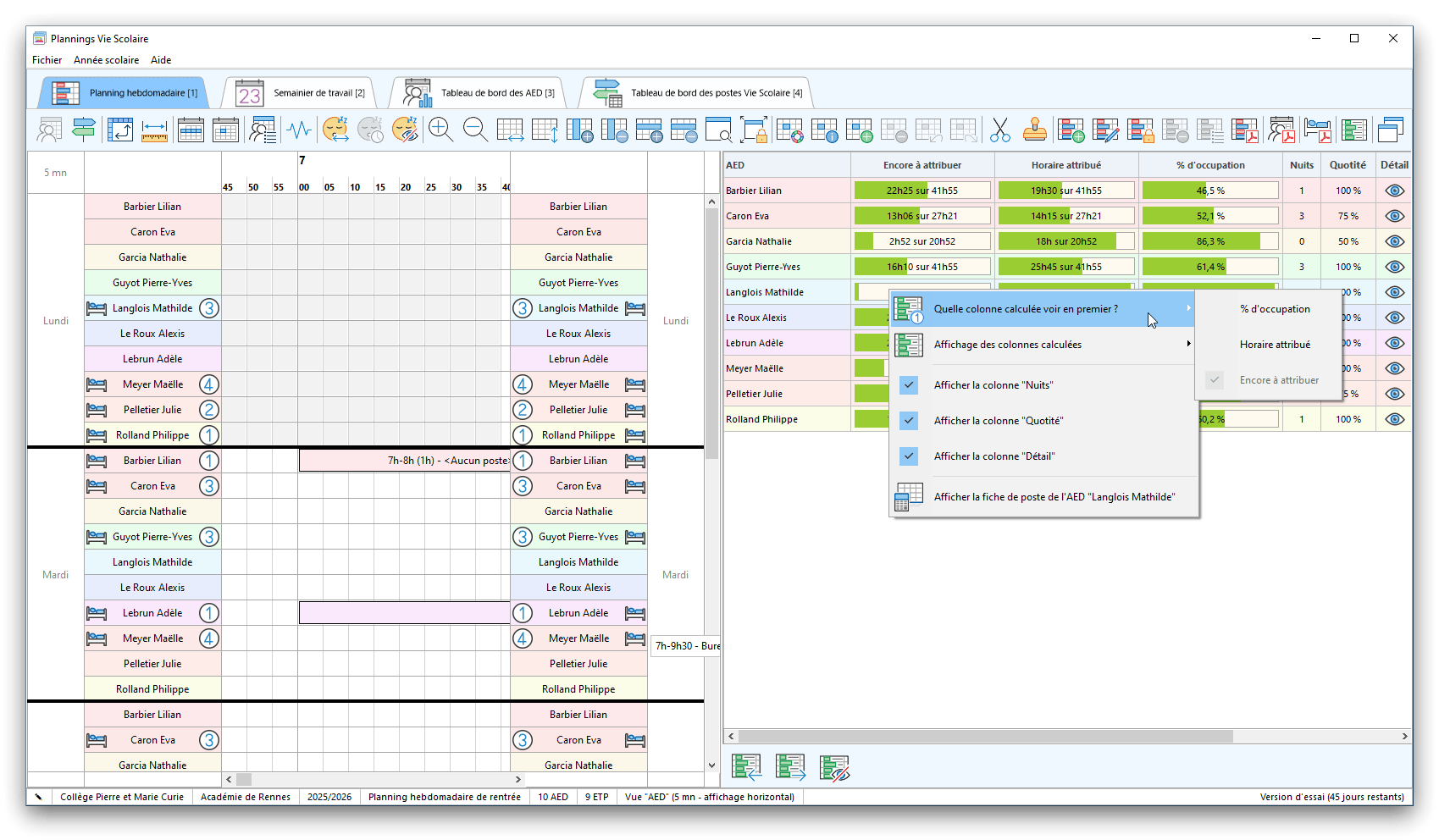Click the ruler measurement toolbar icon
This screenshot has width=1439, height=840.
[154, 130]
